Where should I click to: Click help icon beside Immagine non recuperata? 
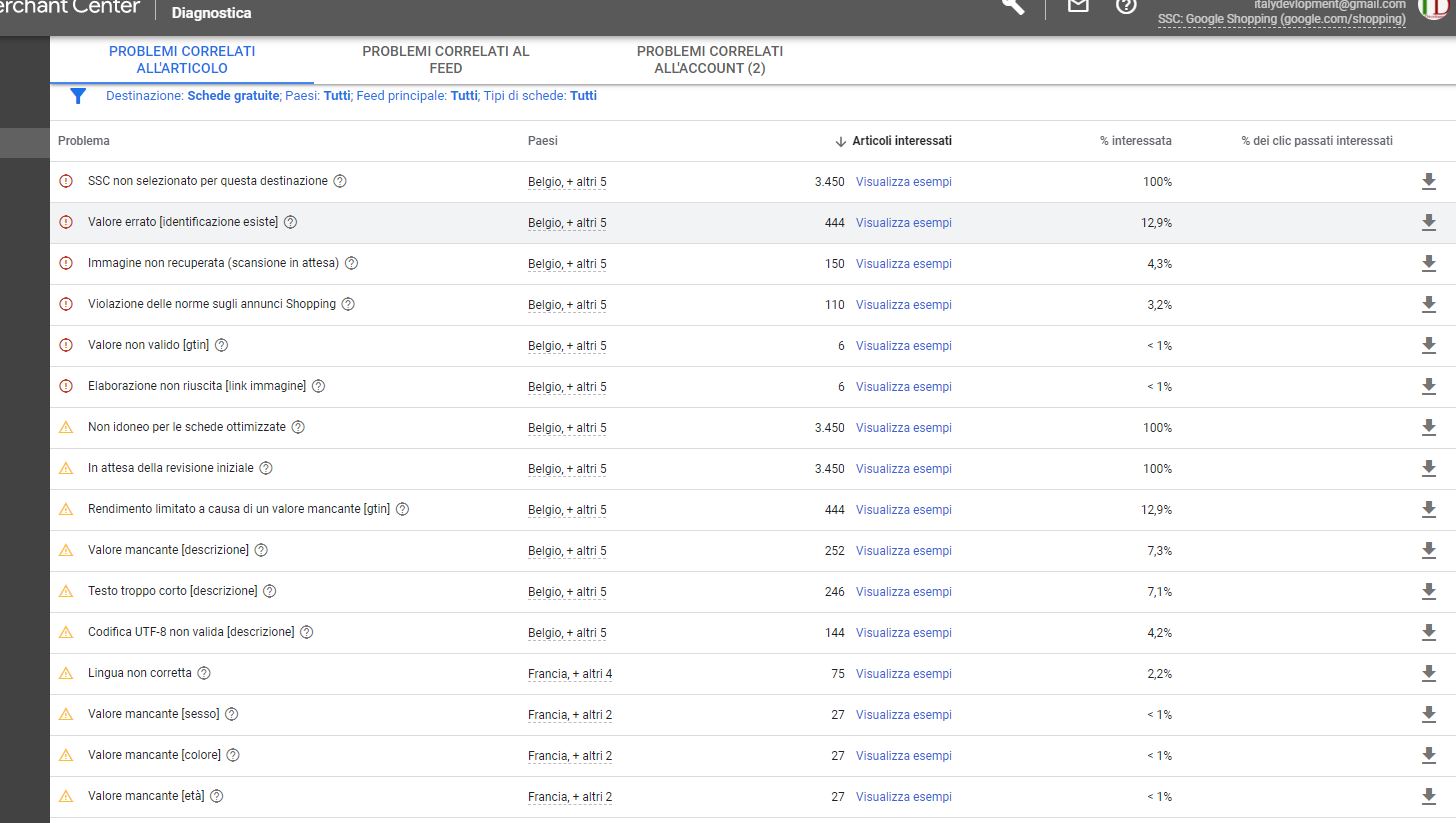tap(351, 263)
